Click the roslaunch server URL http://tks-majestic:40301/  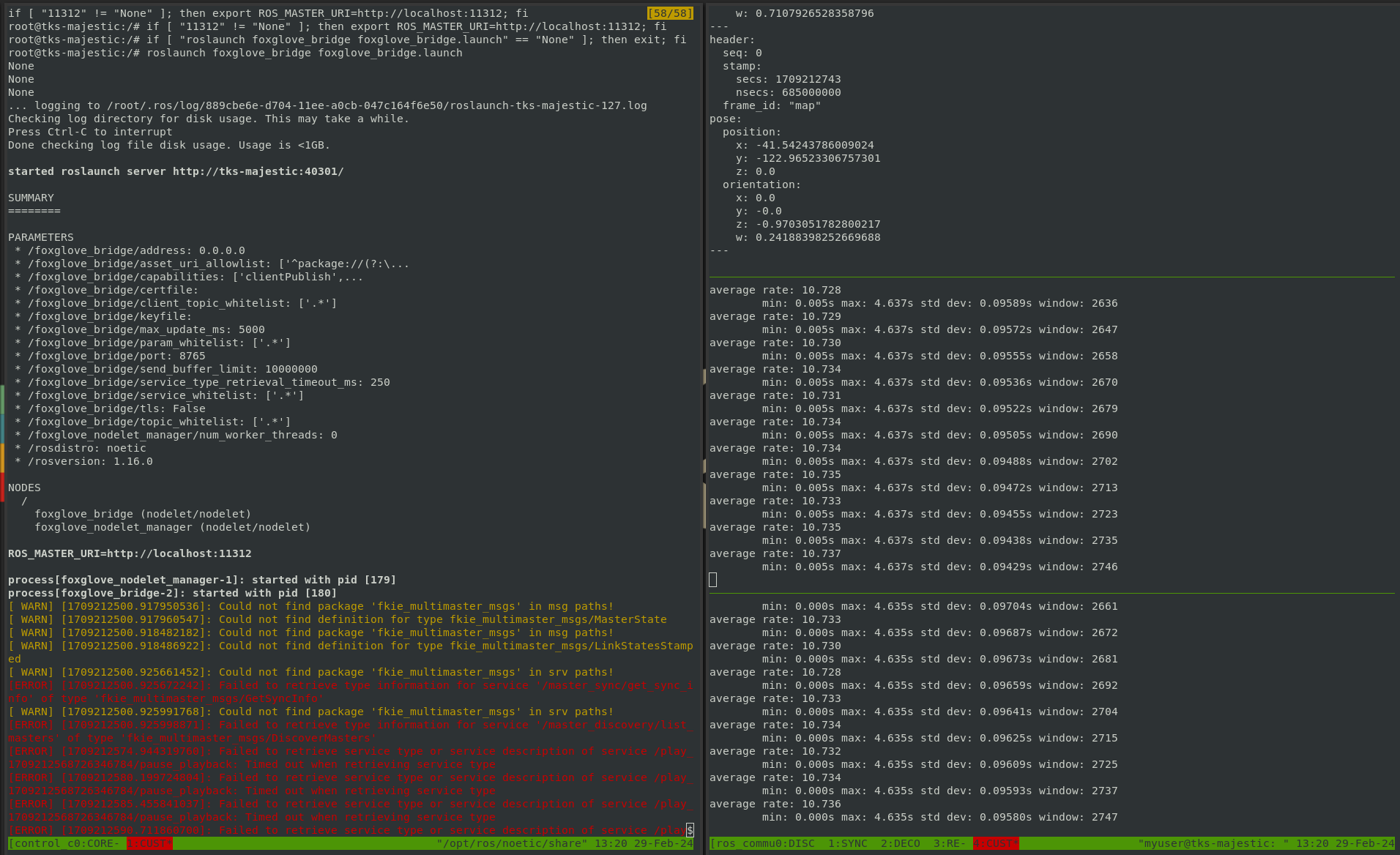(258, 171)
